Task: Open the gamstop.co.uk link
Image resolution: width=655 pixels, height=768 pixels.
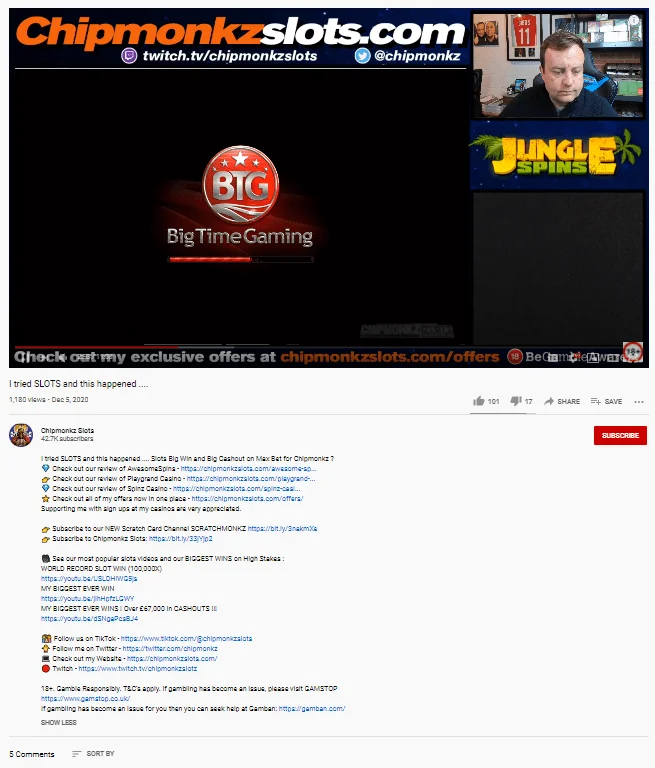Action: tap(85, 699)
